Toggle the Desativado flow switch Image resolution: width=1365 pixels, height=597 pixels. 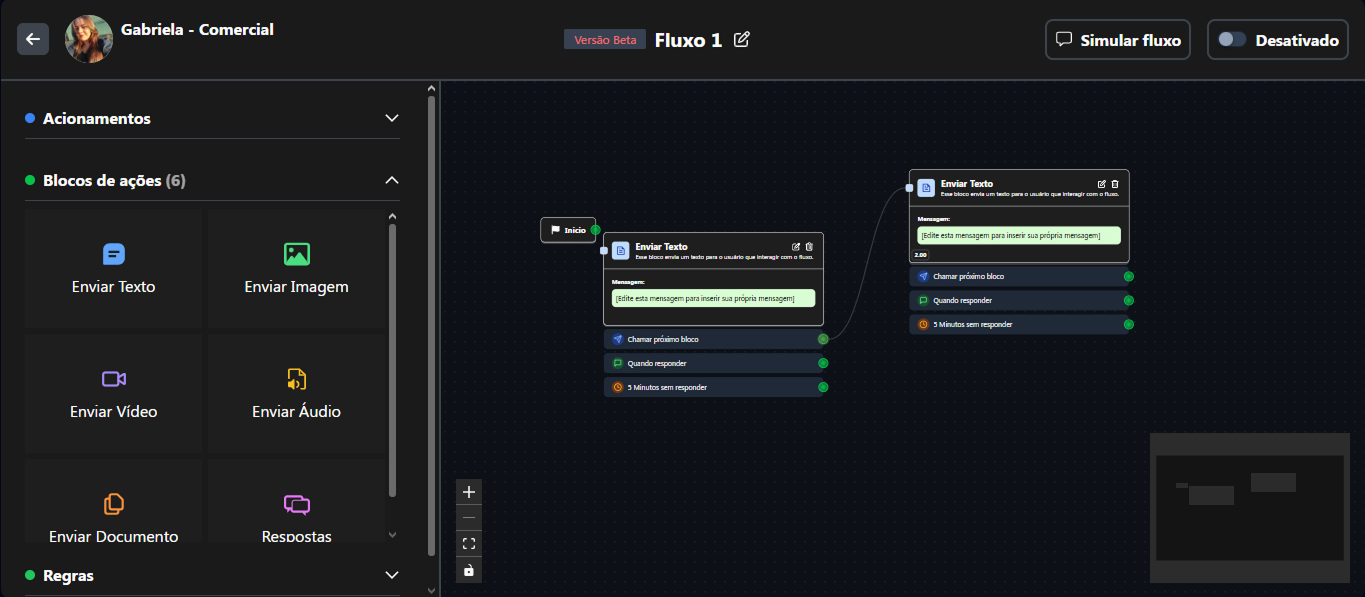click(x=1232, y=40)
